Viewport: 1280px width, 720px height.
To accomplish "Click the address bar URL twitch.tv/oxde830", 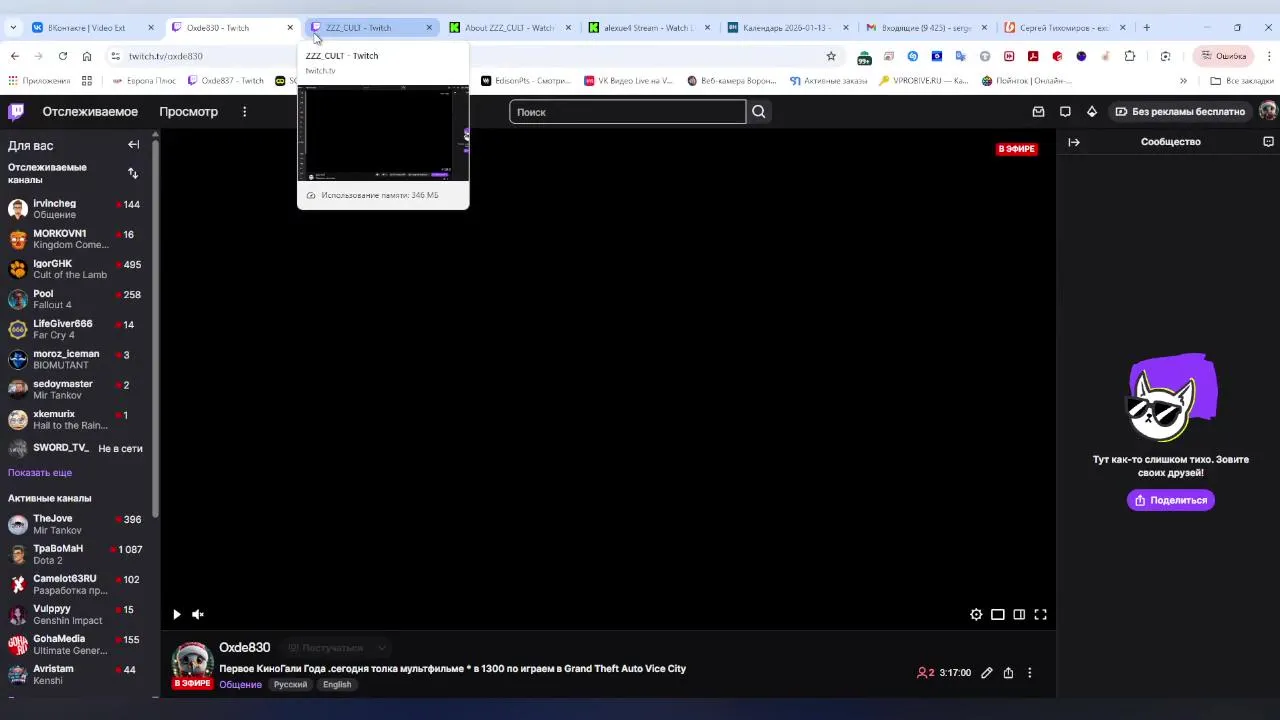I will pyautogui.click(x=166, y=57).
